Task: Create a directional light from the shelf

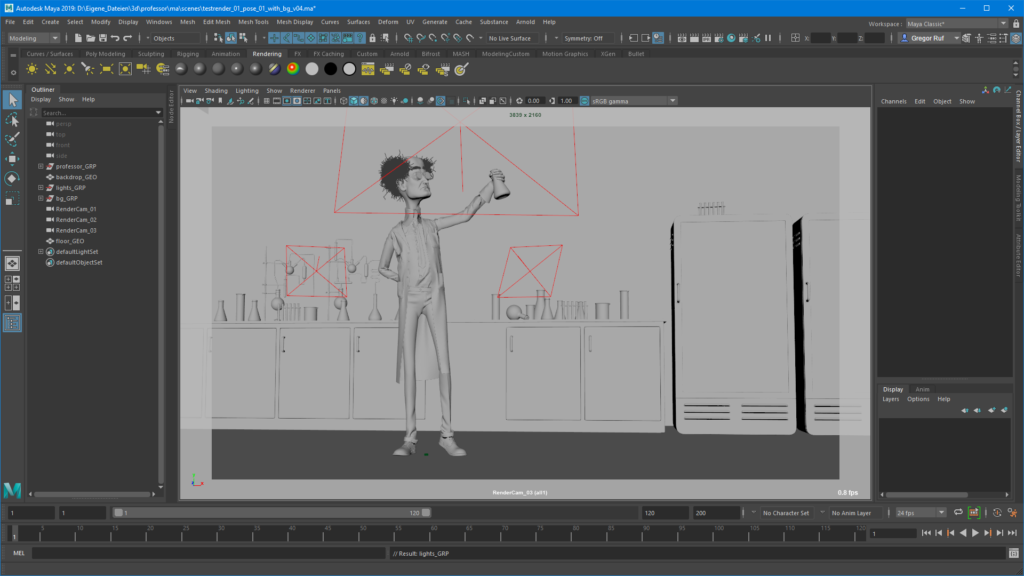Action: click(50, 69)
